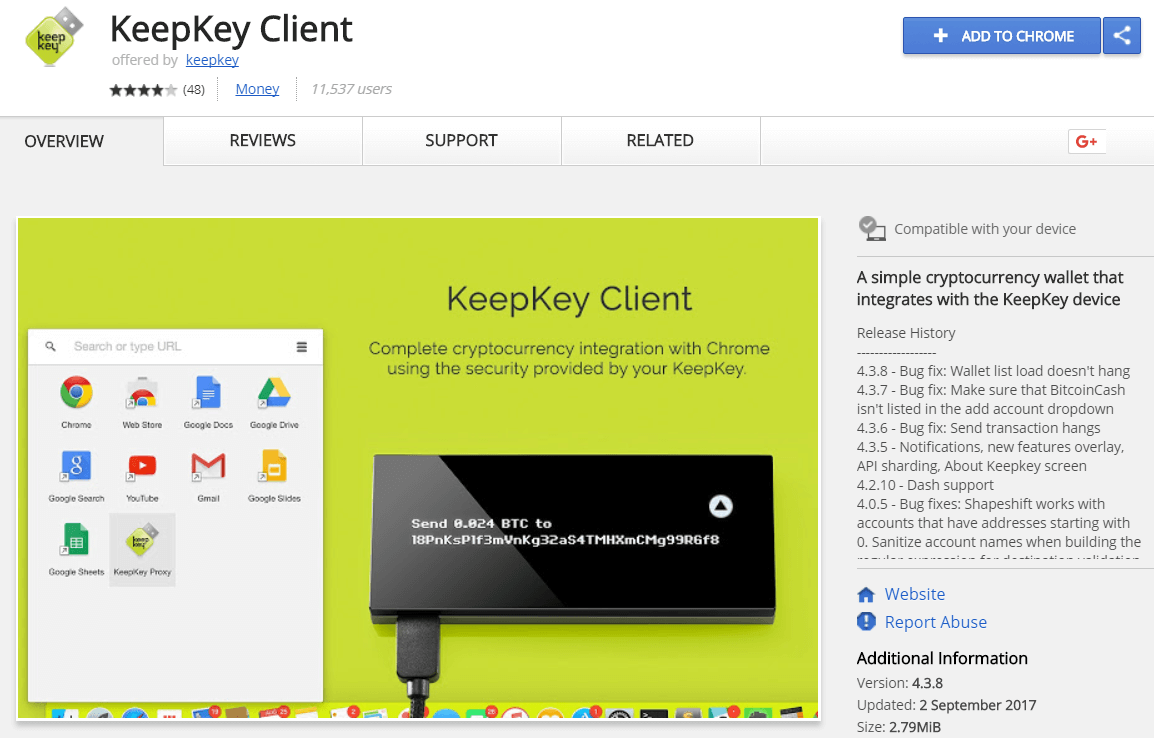Click the Google Search icon in the screenshot
This screenshot has height=738, width=1154.
coord(77,466)
